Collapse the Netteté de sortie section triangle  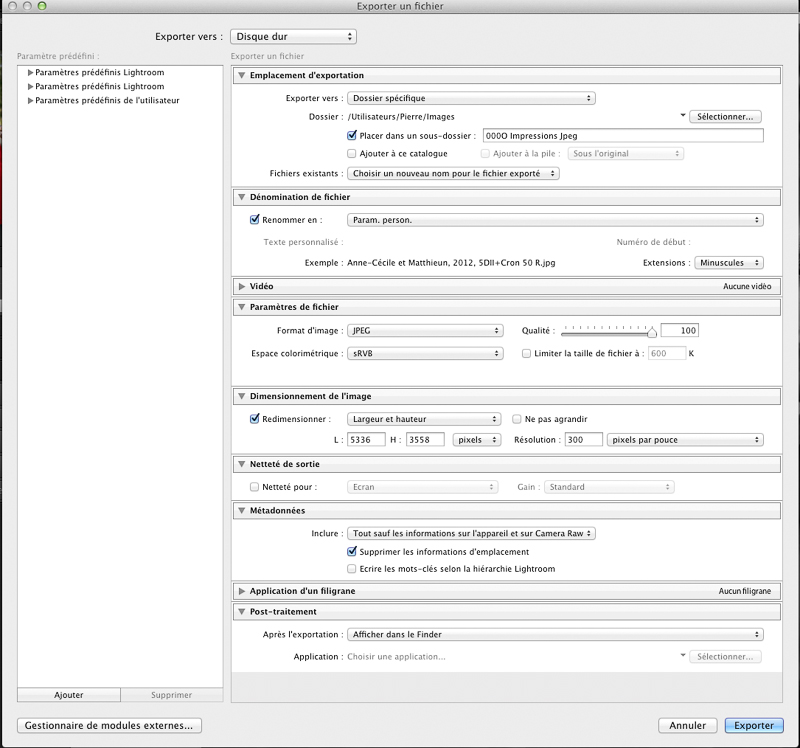pos(242,465)
